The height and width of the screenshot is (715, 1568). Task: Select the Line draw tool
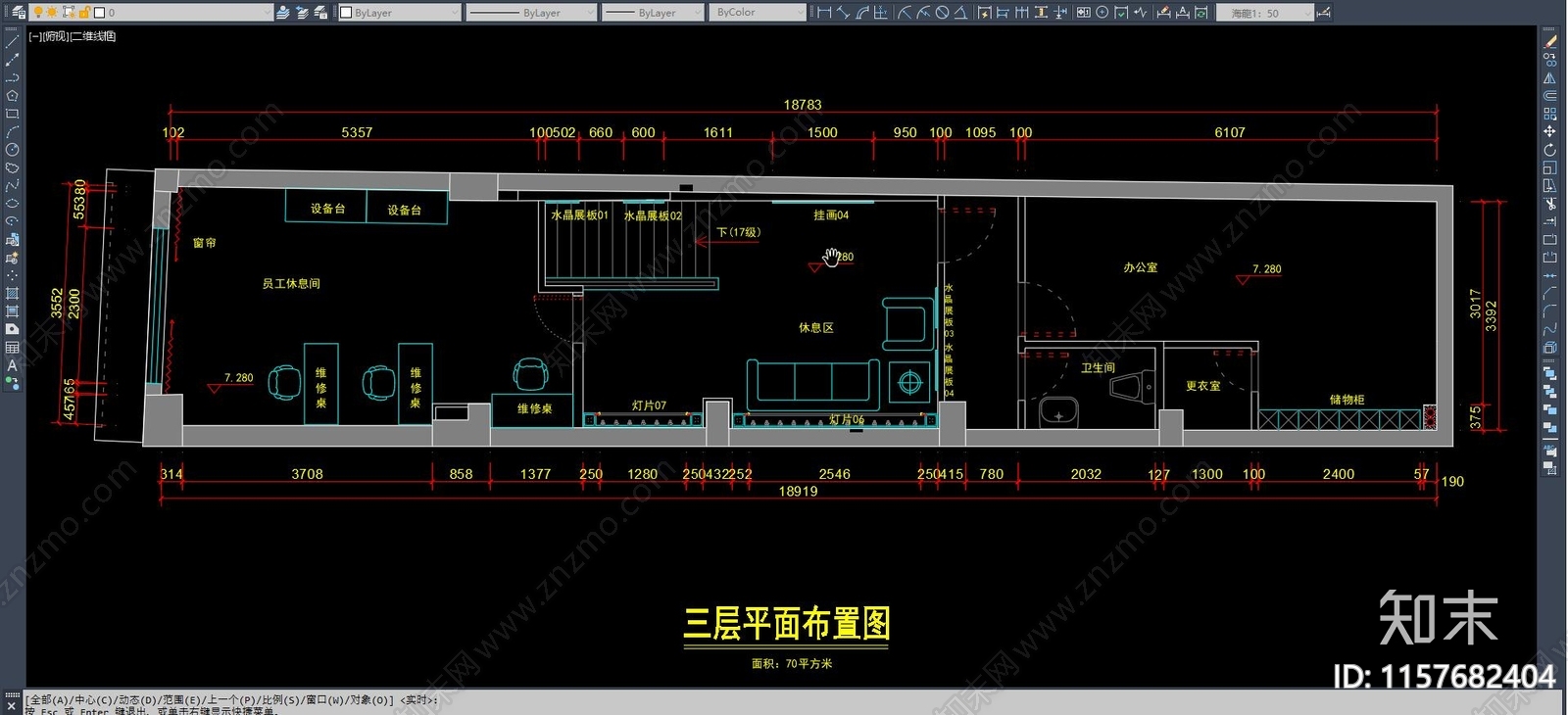pos(12,42)
